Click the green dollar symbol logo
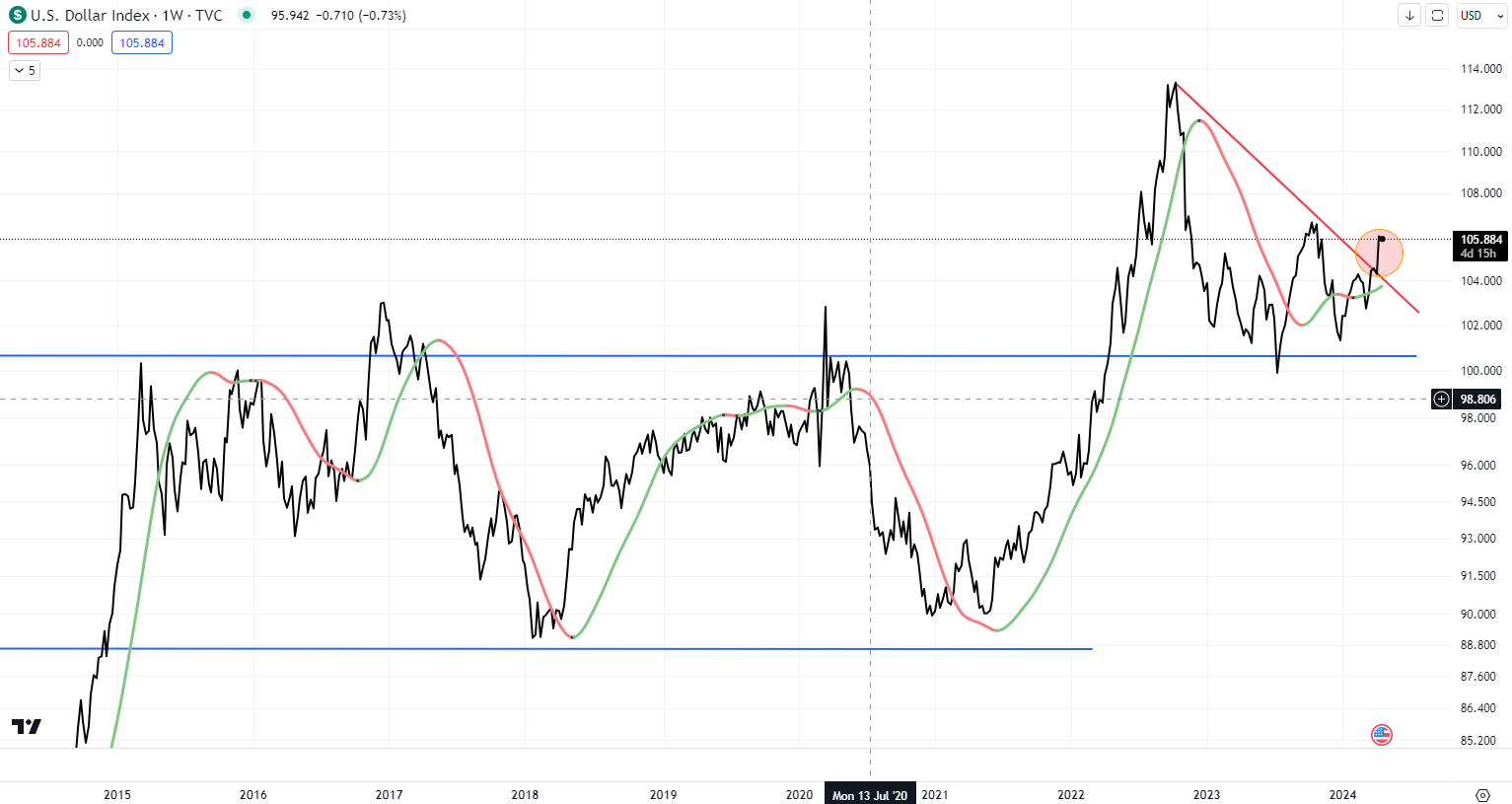Viewport: 1512px width, 804px height. (17, 15)
